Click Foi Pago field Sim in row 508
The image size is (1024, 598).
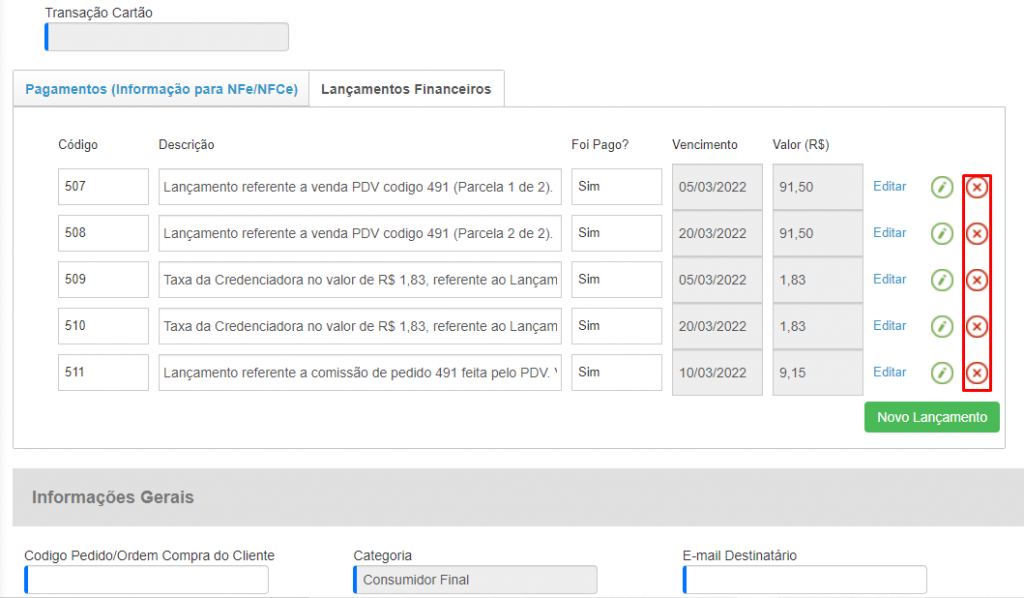click(x=616, y=233)
